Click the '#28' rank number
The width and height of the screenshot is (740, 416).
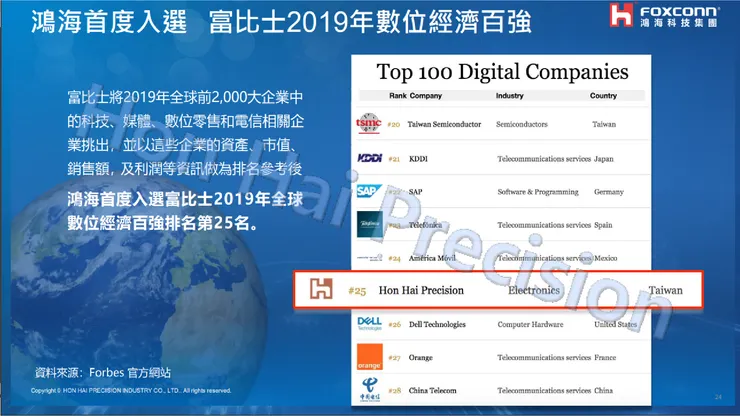click(x=395, y=391)
